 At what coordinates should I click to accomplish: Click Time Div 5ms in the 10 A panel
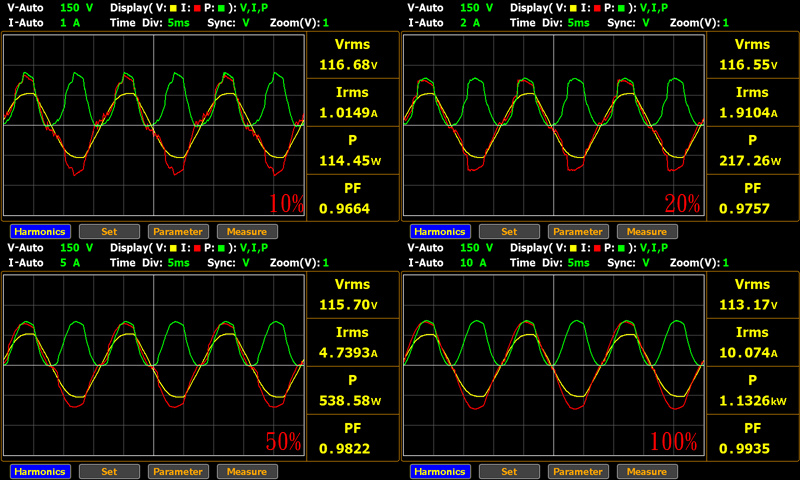(x=549, y=263)
